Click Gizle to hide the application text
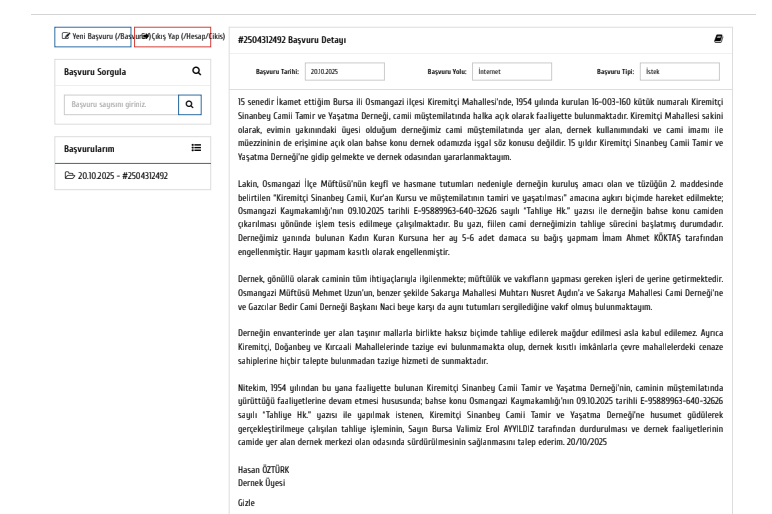This screenshot has width=772, height=514. point(247,504)
